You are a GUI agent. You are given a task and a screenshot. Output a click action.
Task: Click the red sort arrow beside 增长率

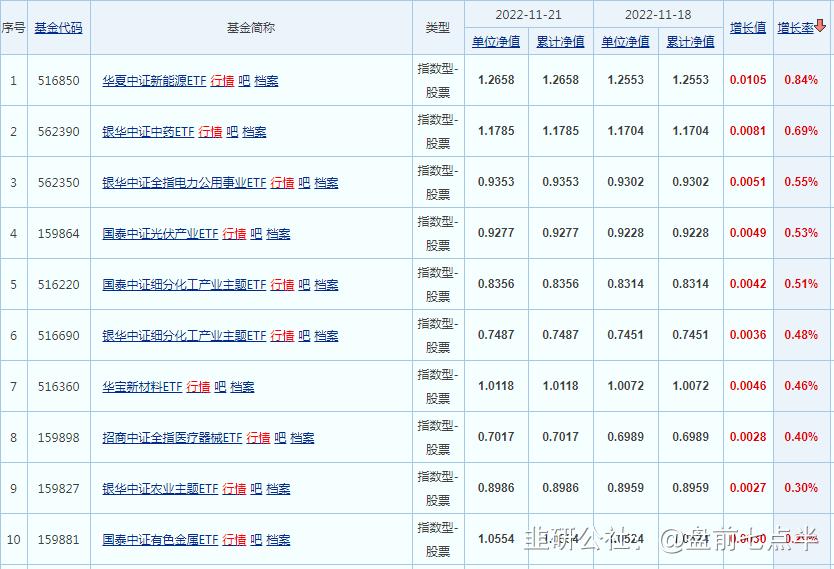(820, 26)
